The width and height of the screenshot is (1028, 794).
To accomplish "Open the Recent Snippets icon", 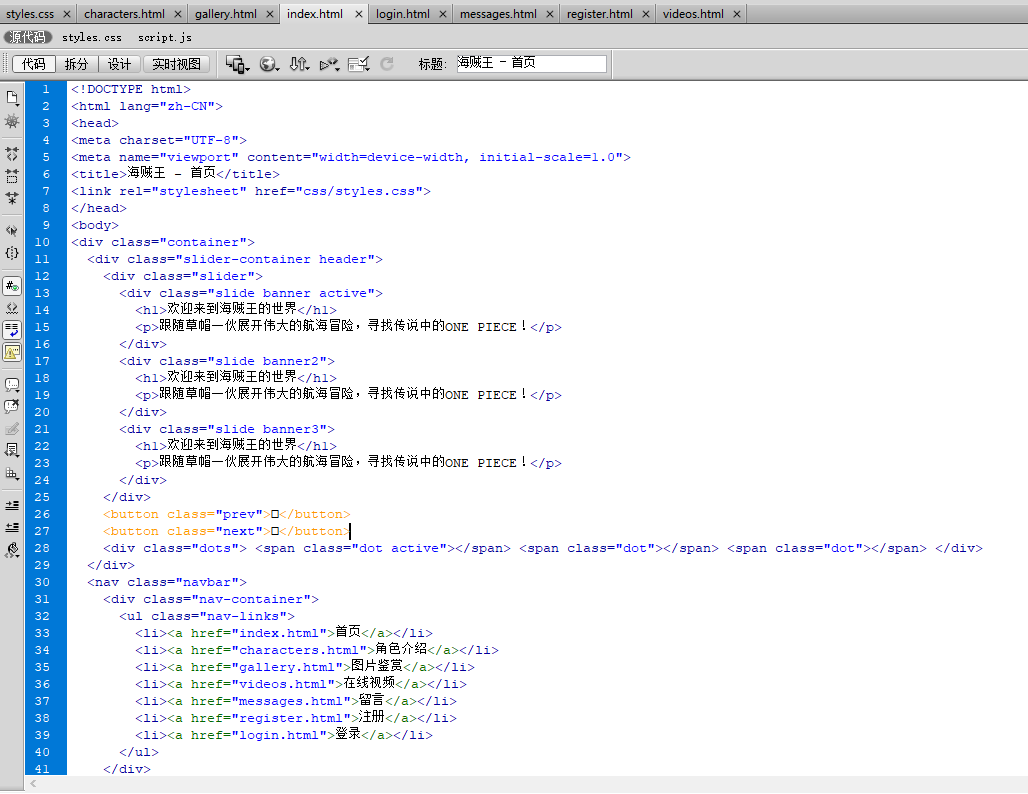I will [x=12, y=450].
